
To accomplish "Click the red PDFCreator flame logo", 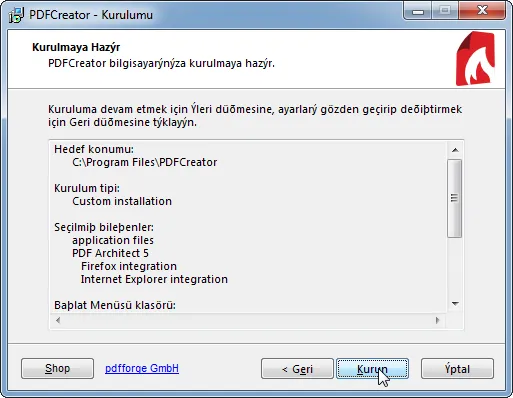I will [475, 59].
